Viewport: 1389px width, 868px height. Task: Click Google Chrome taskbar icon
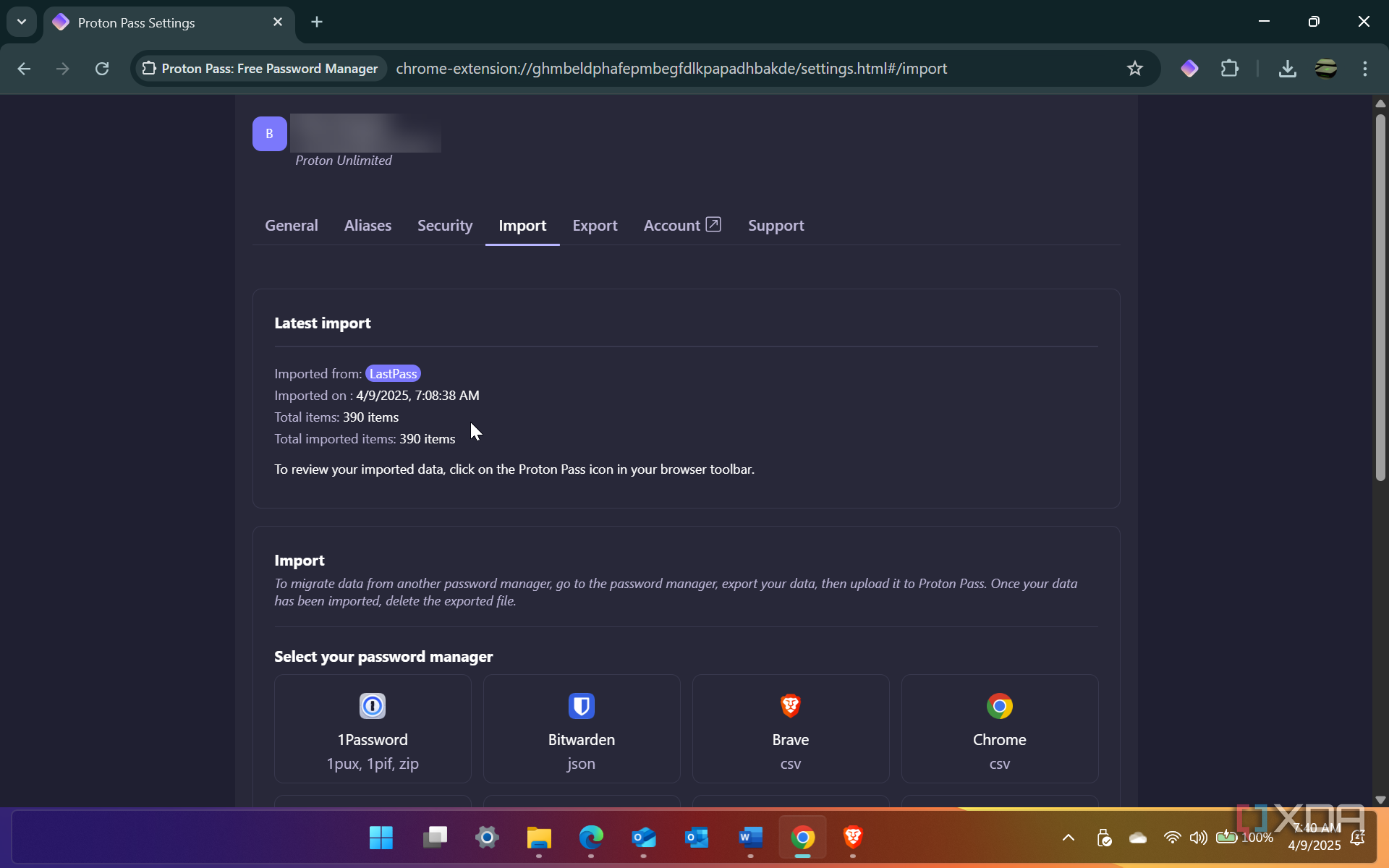802,838
